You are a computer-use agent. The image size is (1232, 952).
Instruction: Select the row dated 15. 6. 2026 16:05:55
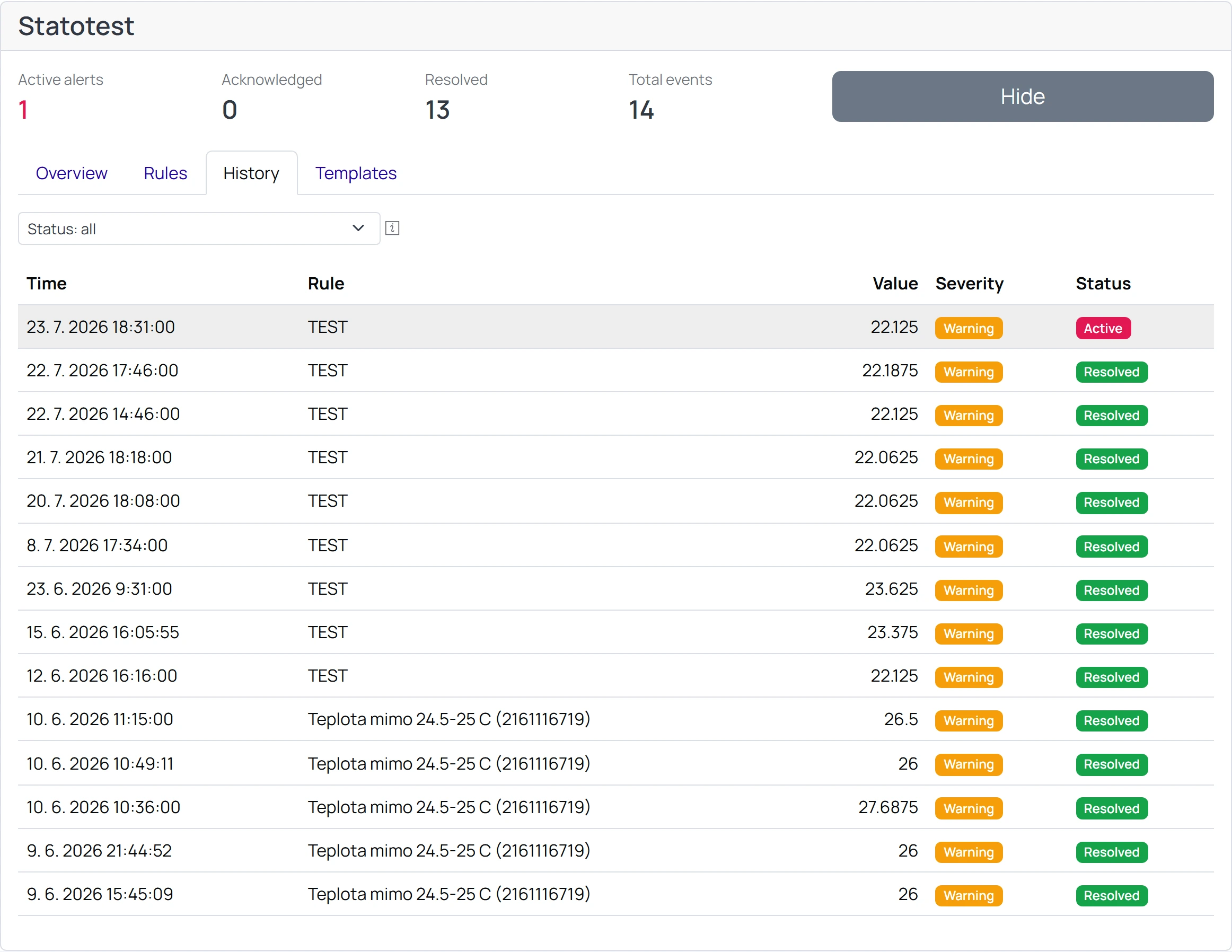pyautogui.click(x=616, y=632)
